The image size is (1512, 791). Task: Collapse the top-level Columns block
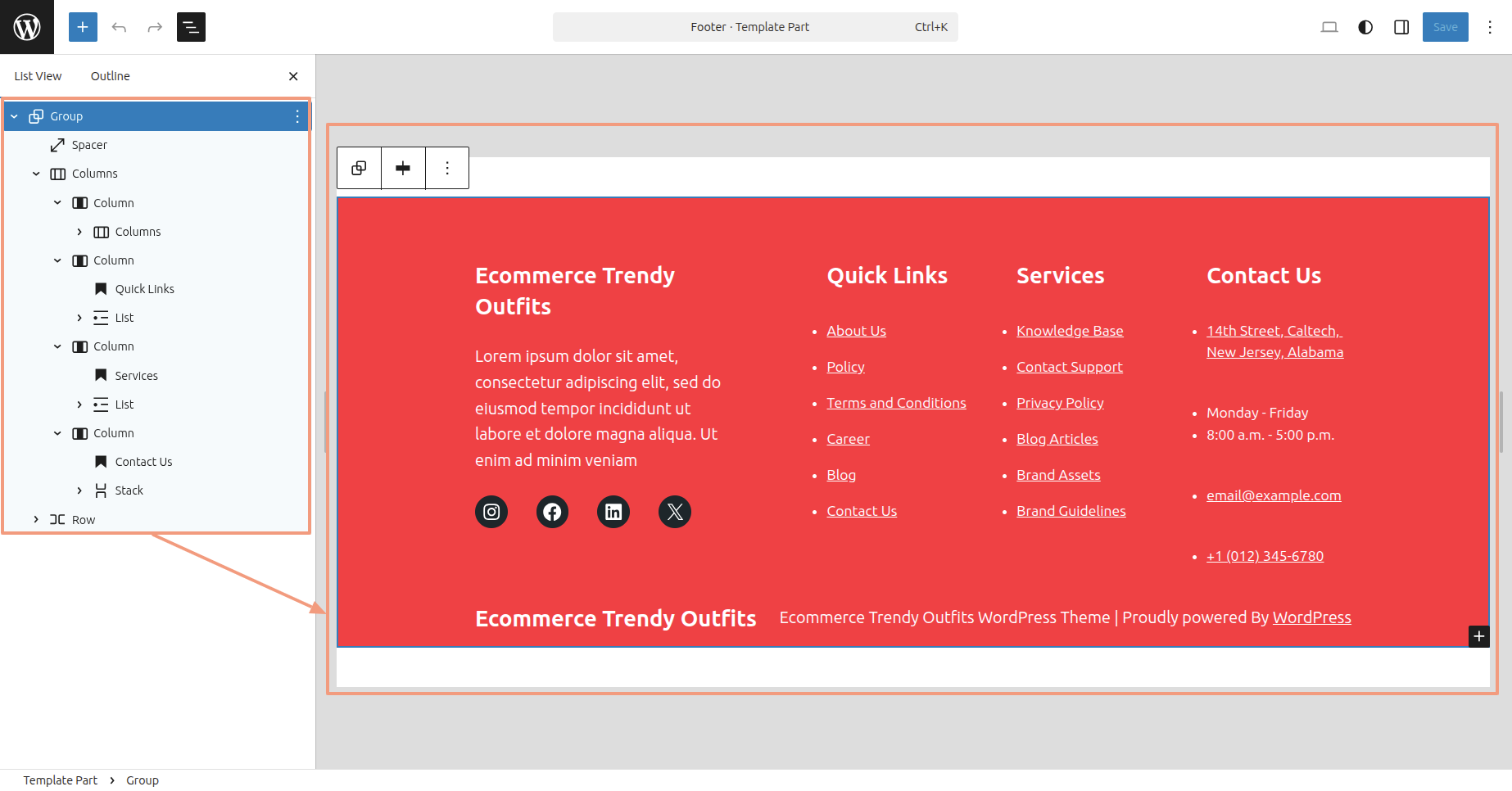[x=36, y=174]
